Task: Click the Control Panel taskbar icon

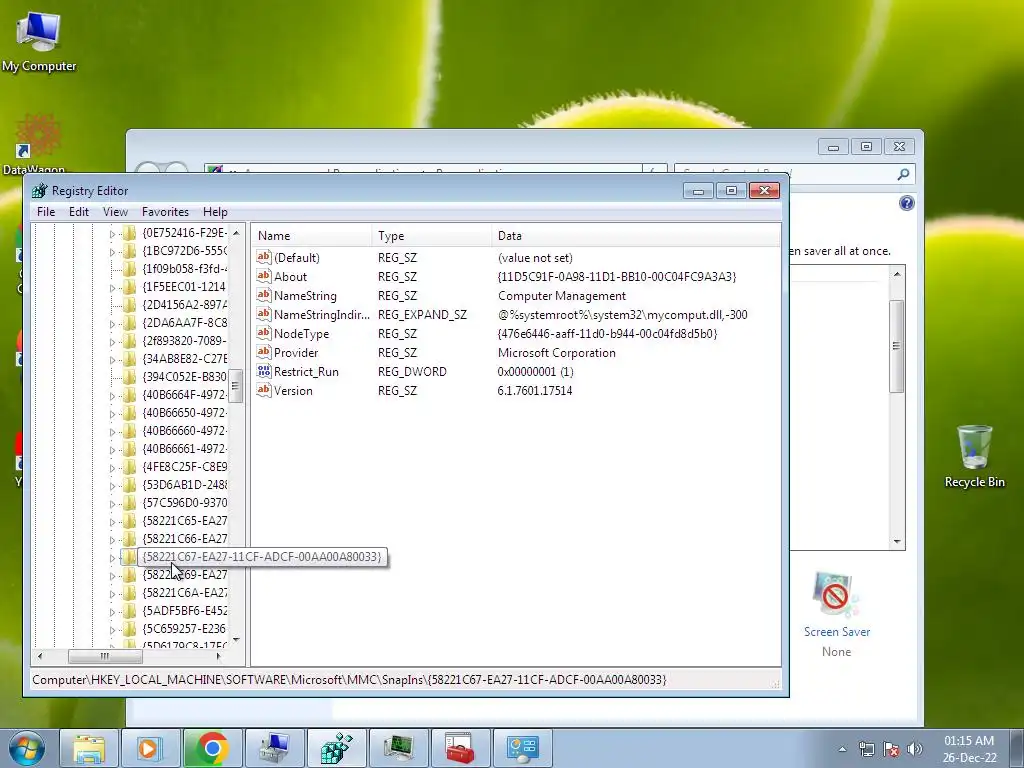Action: point(522,748)
